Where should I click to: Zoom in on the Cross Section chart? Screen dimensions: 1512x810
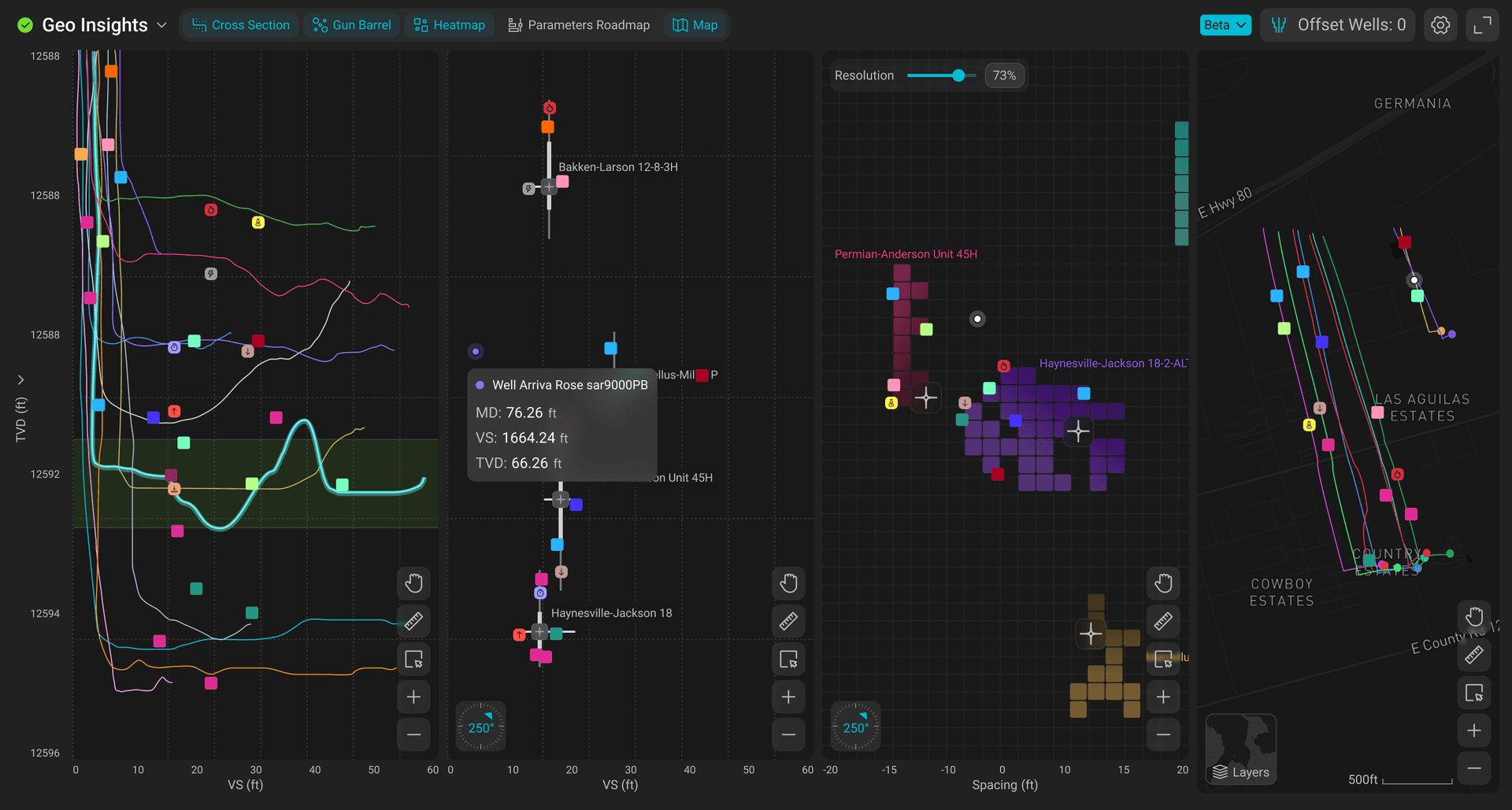click(x=413, y=697)
